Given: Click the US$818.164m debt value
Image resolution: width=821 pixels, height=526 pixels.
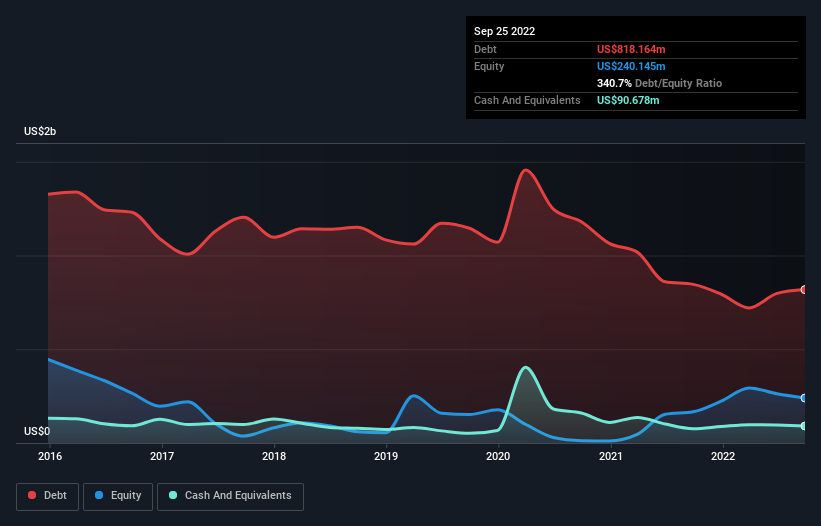Looking at the screenshot, I should click(631, 49).
